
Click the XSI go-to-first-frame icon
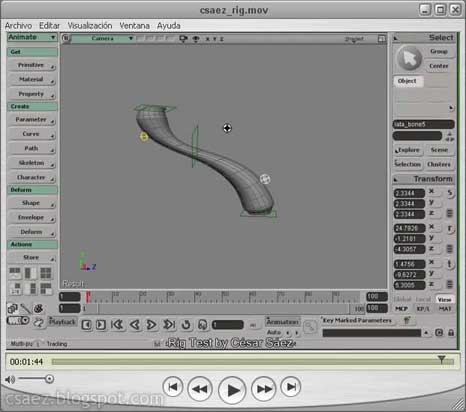tap(117, 324)
